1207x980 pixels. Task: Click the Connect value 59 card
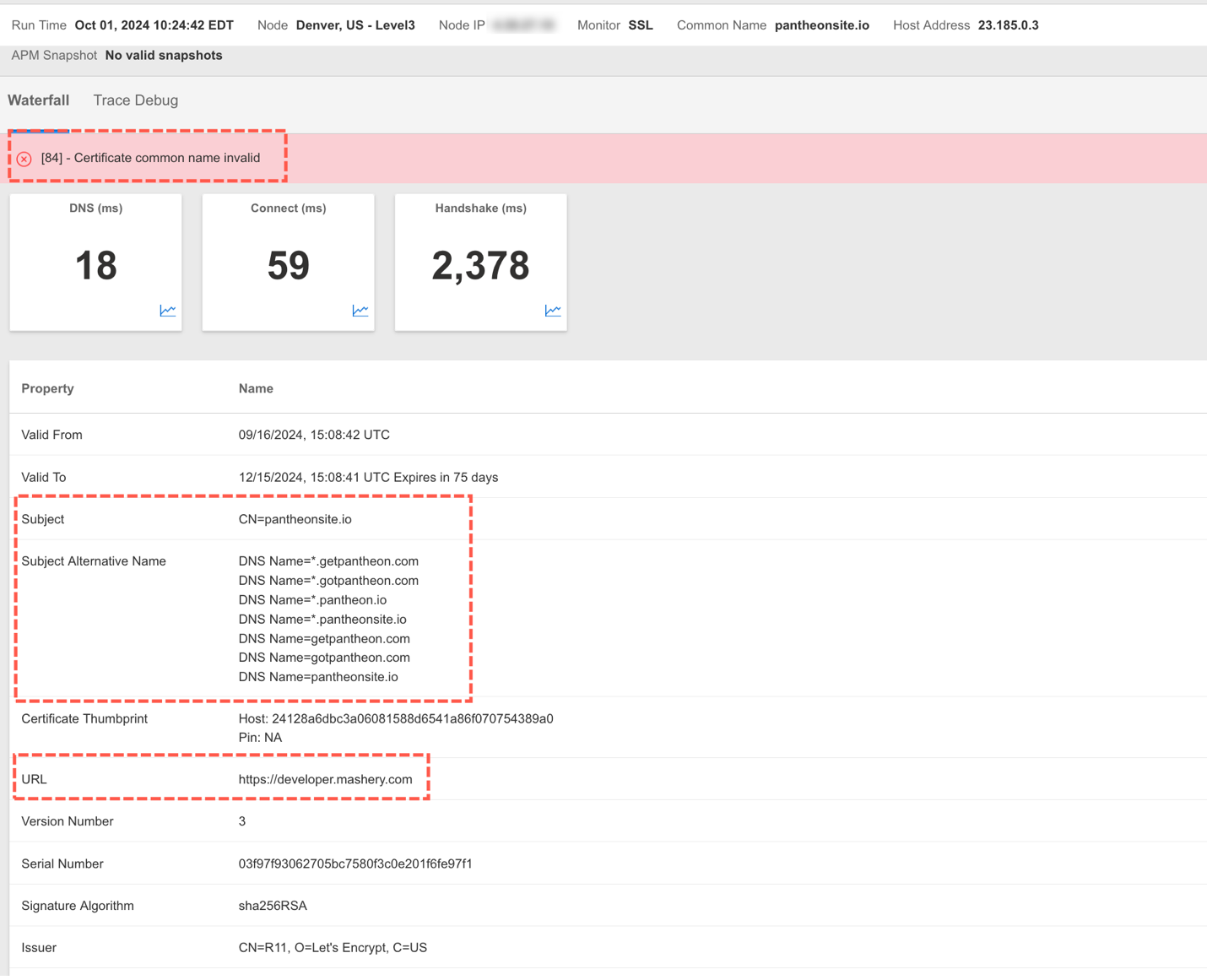[x=288, y=263]
